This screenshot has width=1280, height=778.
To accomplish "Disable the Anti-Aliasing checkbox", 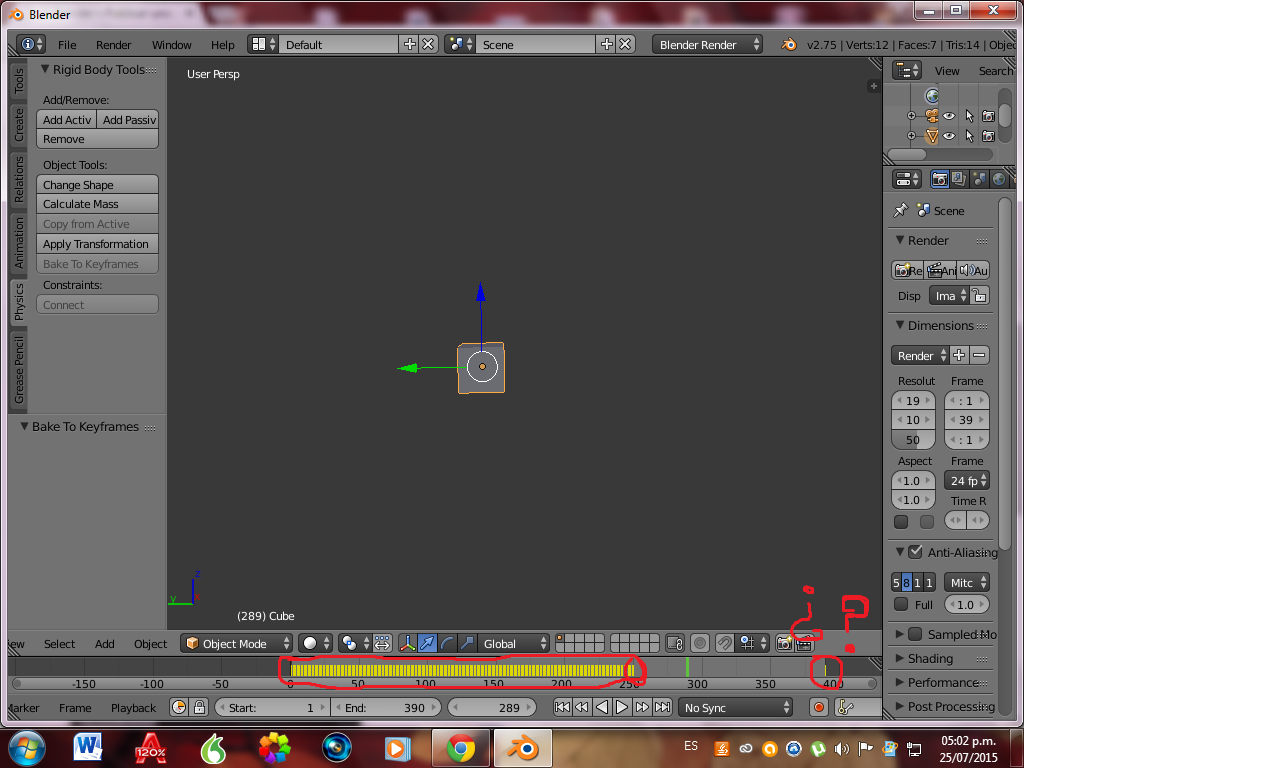I will coord(915,552).
